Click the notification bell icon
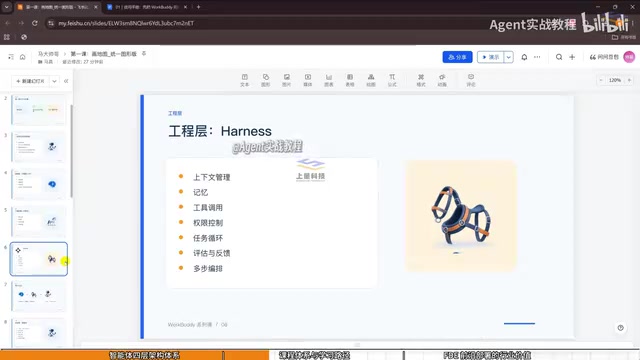The image size is (640, 360). 524,57
